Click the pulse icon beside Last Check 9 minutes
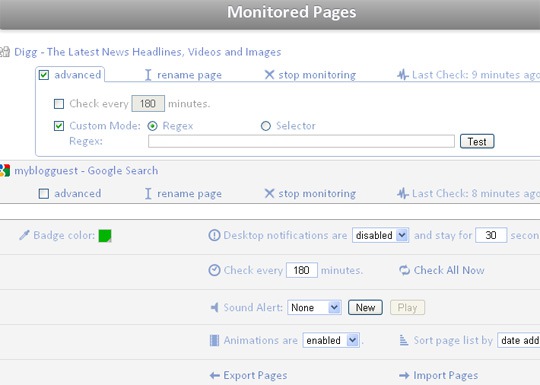The image size is (540, 385). click(x=403, y=74)
